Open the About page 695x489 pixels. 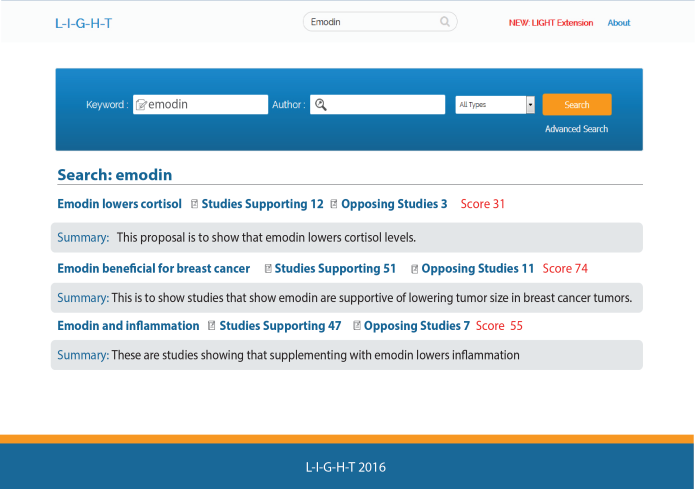[x=618, y=23]
